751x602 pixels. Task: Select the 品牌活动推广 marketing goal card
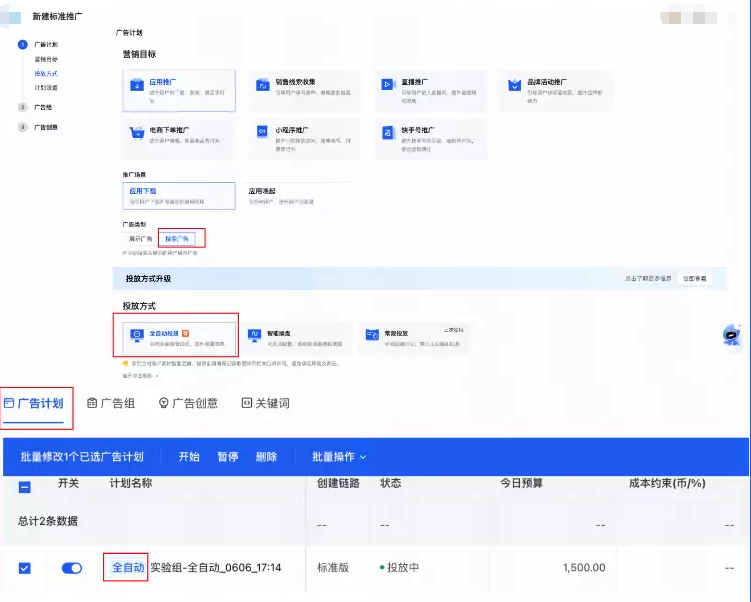click(x=556, y=91)
